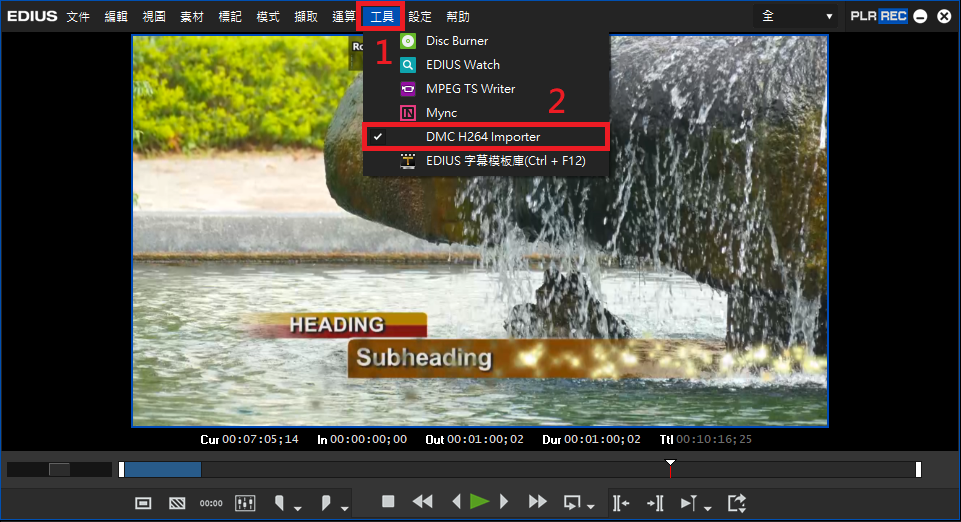Image resolution: width=961 pixels, height=522 pixels.
Task: Click the In timecode 00:00:00;00
Action: [x=368, y=439]
